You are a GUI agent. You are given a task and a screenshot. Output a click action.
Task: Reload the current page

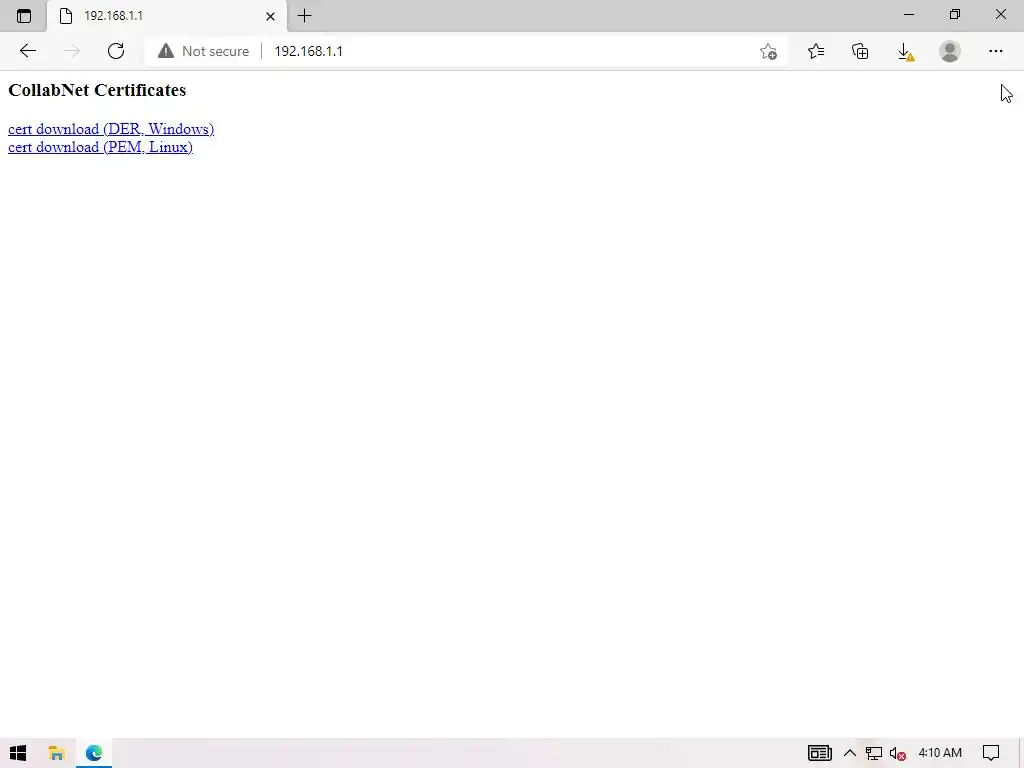(116, 51)
